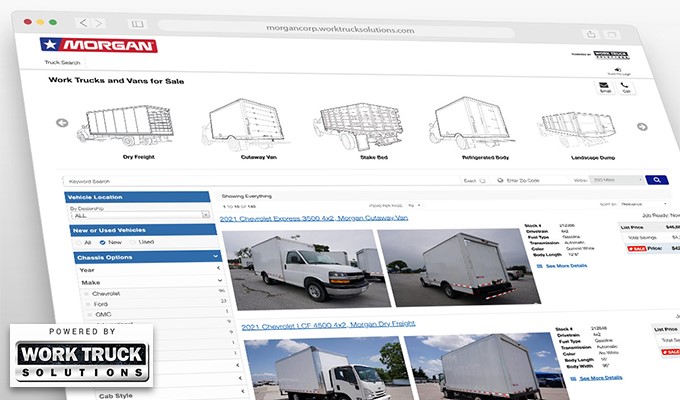Open the Sort by Relevance dropdown
The height and width of the screenshot is (400, 680).
[643, 204]
